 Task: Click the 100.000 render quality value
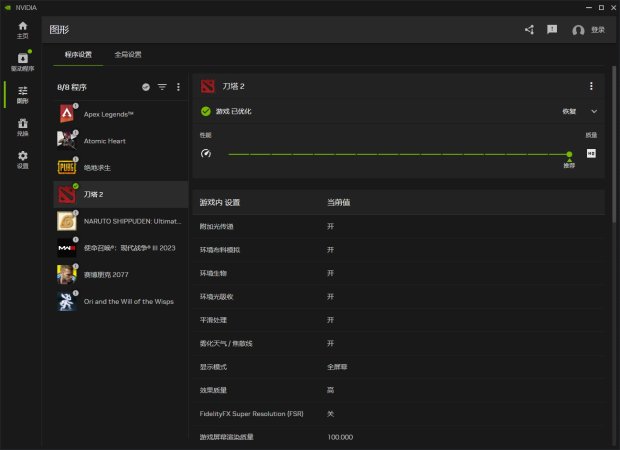click(340, 437)
